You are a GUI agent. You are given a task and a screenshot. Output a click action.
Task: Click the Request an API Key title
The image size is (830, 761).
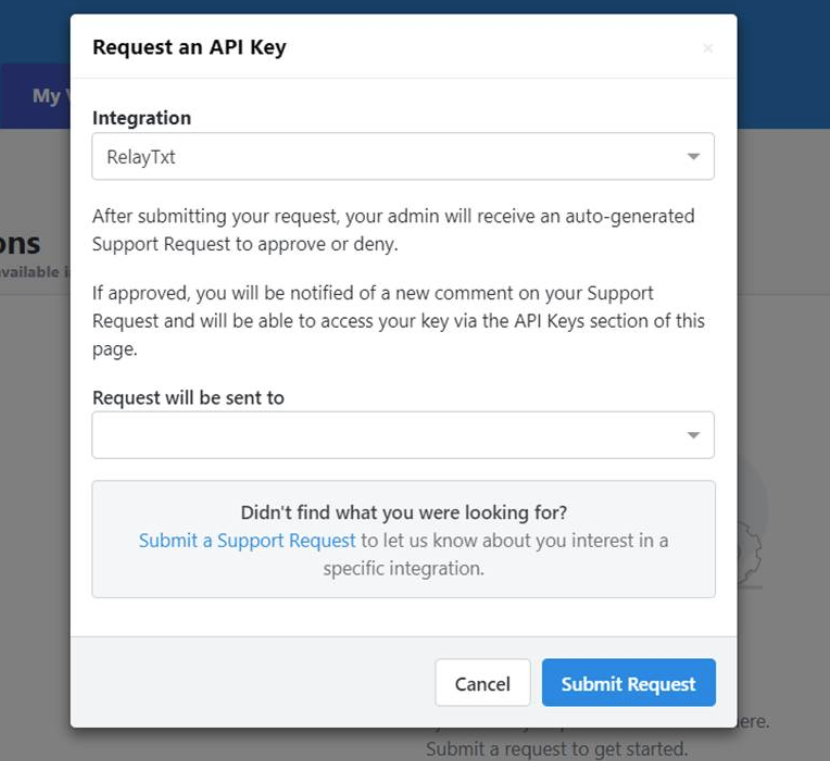coord(189,47)
